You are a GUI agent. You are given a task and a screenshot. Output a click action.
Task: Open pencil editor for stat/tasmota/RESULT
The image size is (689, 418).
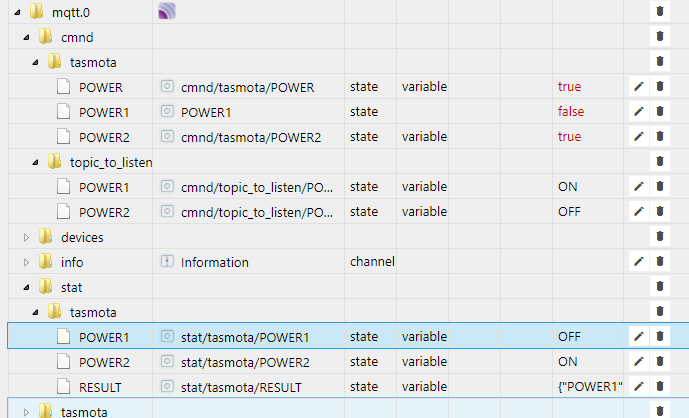tap(638, 387)
